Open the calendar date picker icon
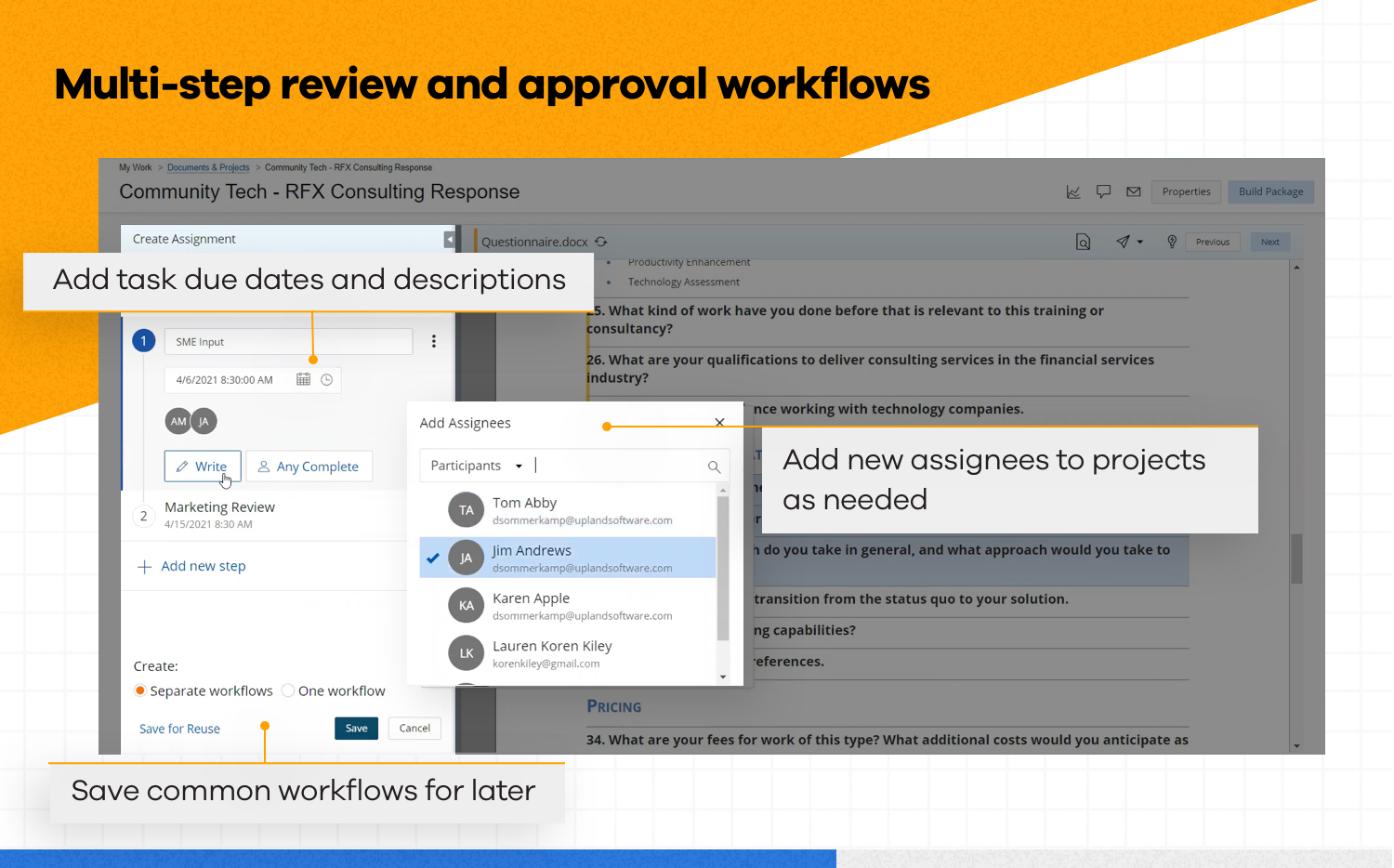 coord(303,379)
